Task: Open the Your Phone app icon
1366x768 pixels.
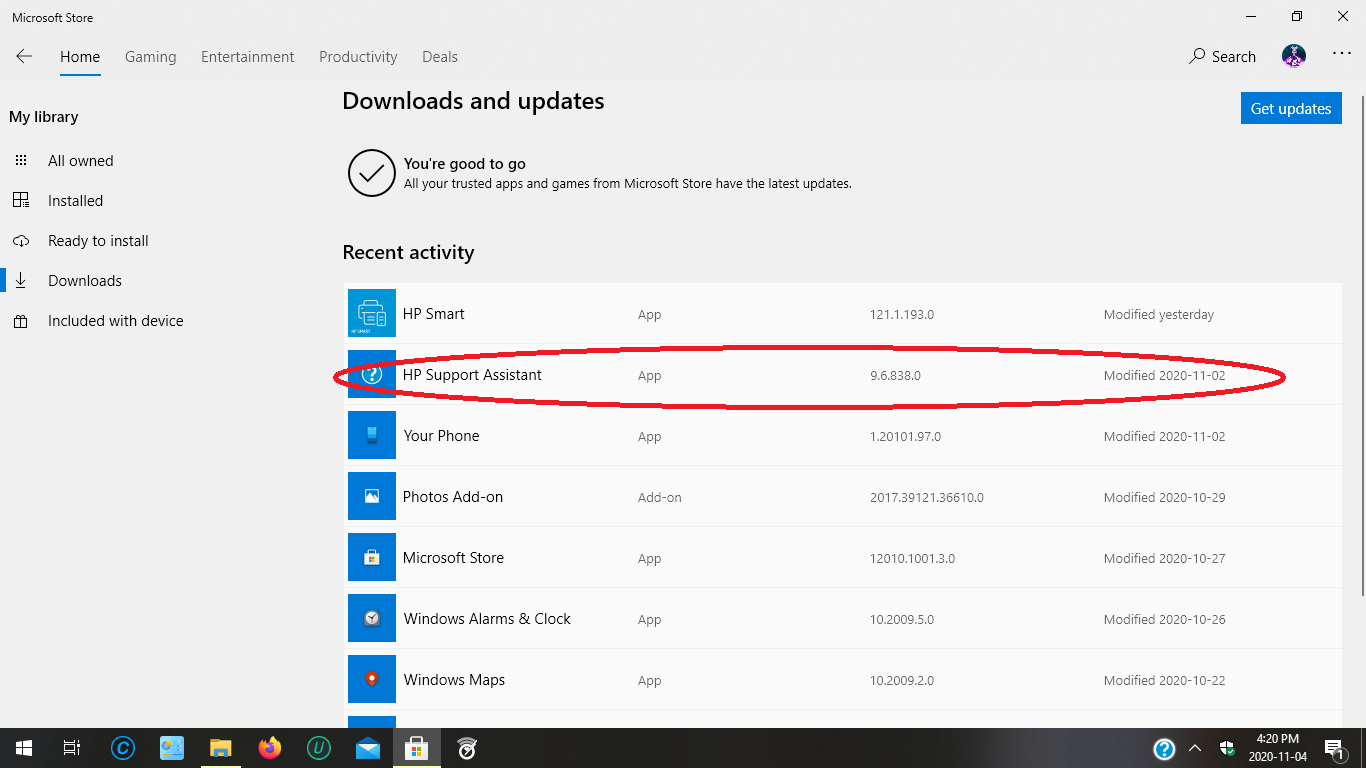Action: (372, 435)
